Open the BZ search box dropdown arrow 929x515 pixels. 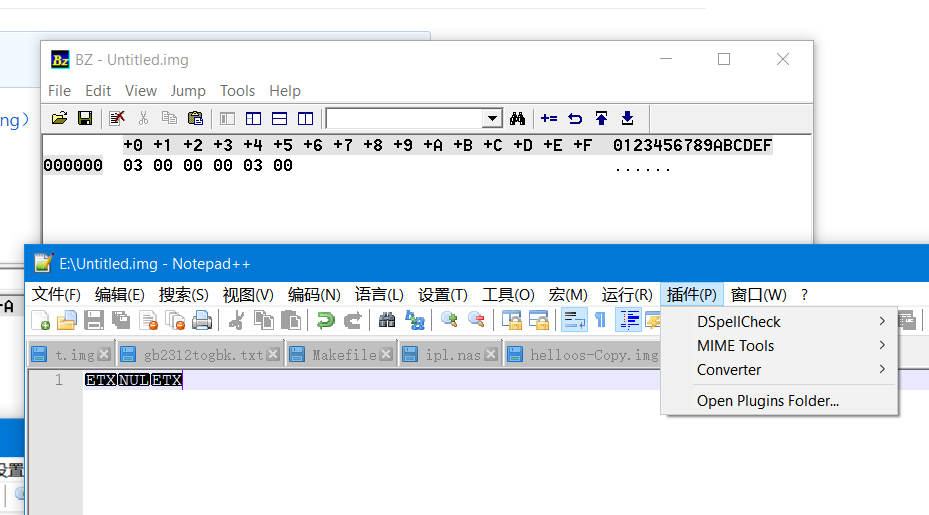click(492, 119)
